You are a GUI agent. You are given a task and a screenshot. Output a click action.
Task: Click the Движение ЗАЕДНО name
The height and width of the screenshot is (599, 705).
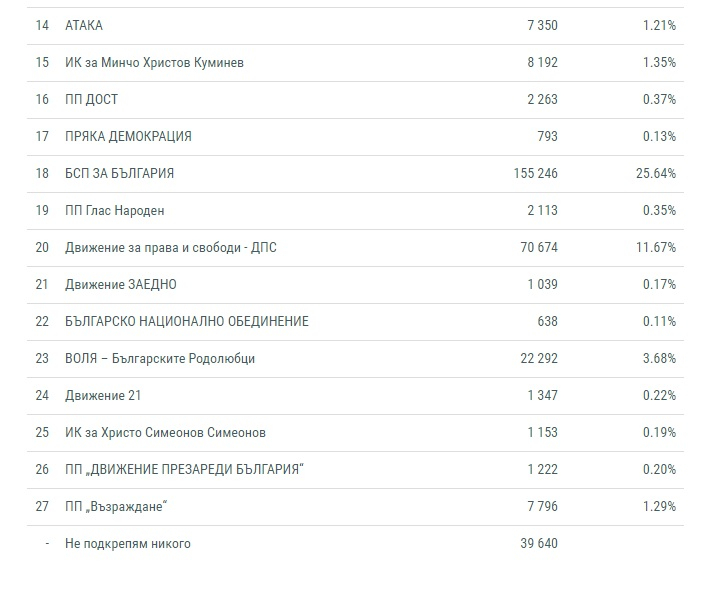(120, 285)
